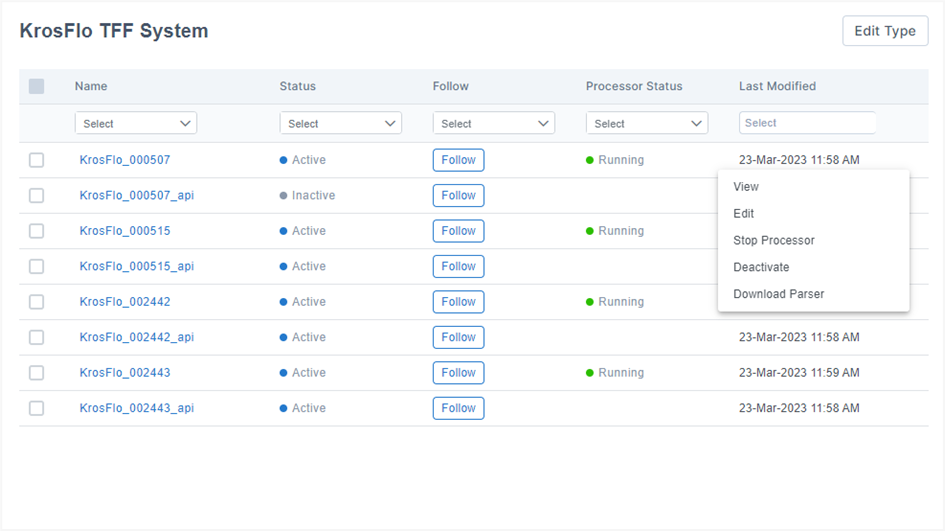Enable the checkbox for KrosFlo_002442
This screenshot has width=945, height=531.
[x=36, y=301]
